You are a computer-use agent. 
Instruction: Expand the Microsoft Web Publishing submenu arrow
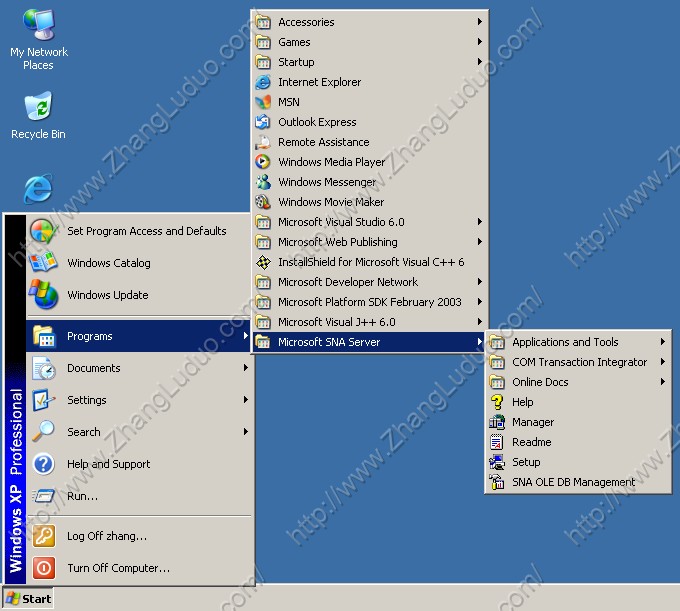tap(480, 242)
